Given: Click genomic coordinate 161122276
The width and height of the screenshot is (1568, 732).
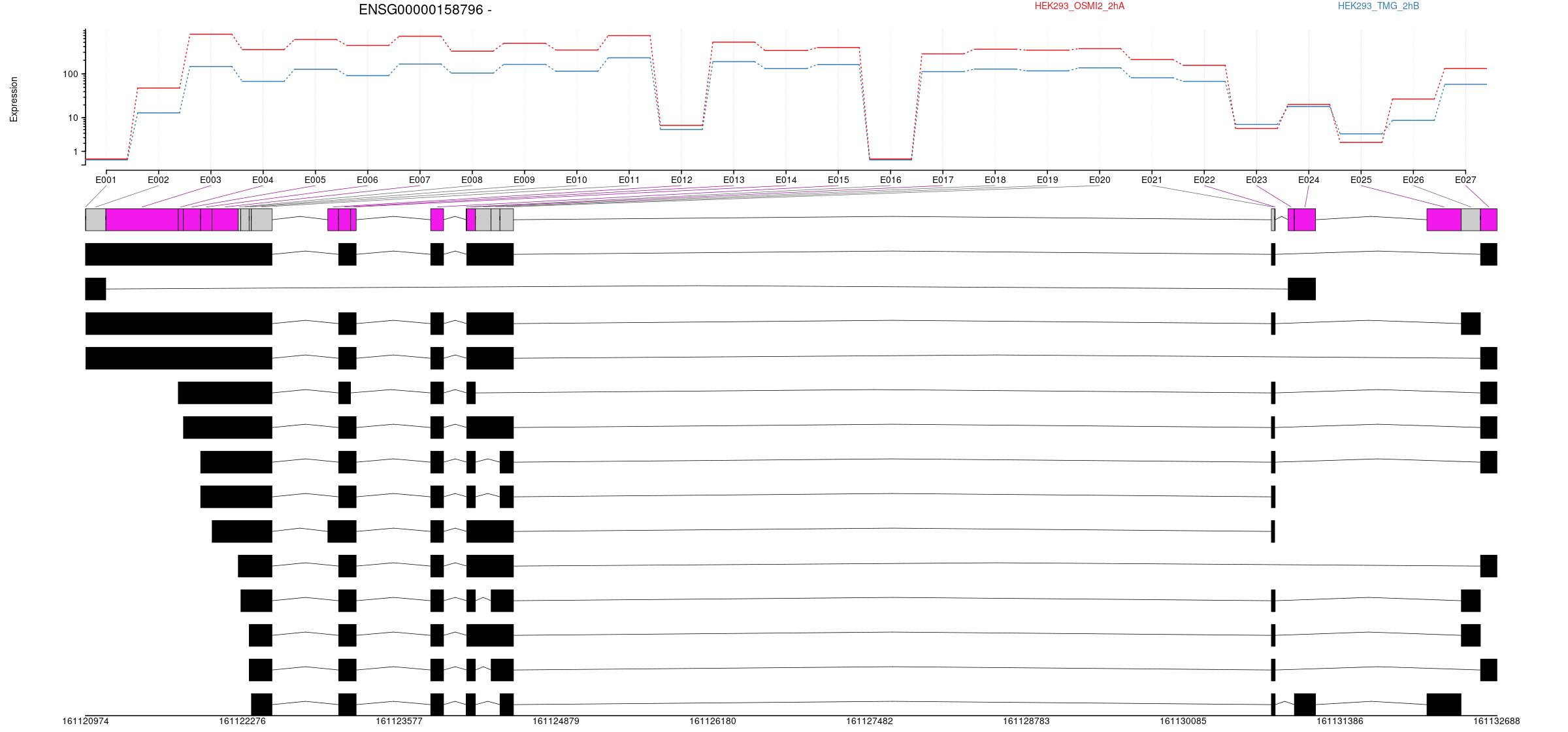Looking at the screenshot, I should (x=242, y=722).
